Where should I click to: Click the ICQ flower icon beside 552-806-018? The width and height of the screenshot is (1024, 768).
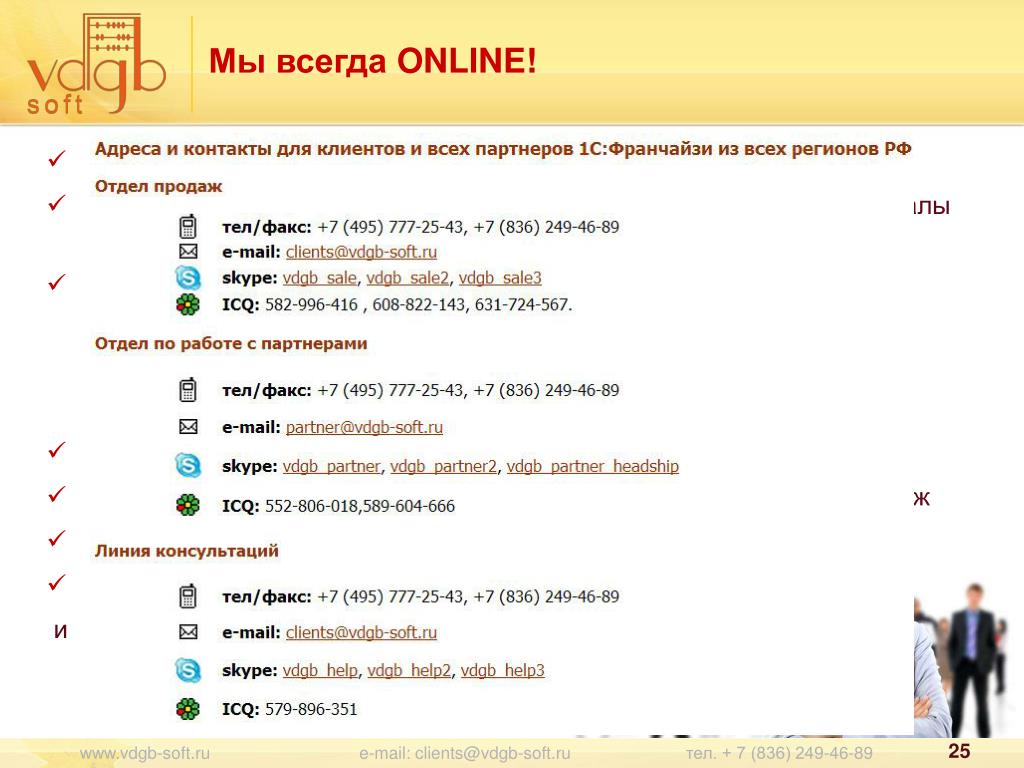coord(188,505)
